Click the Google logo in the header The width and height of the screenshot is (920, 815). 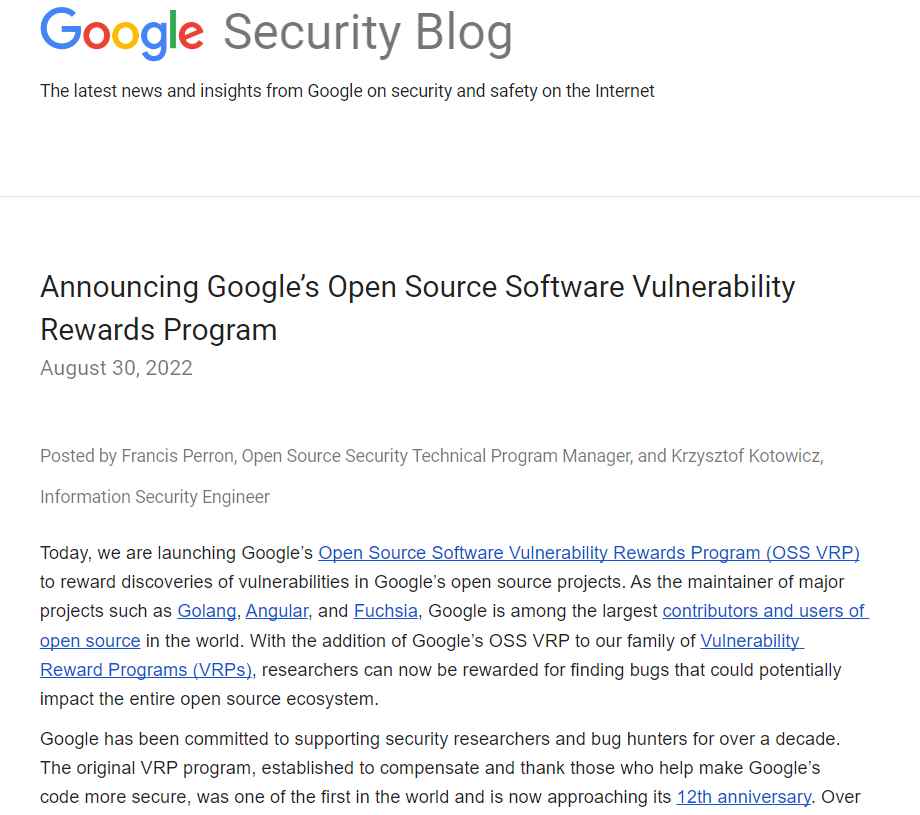pos(122,33)
